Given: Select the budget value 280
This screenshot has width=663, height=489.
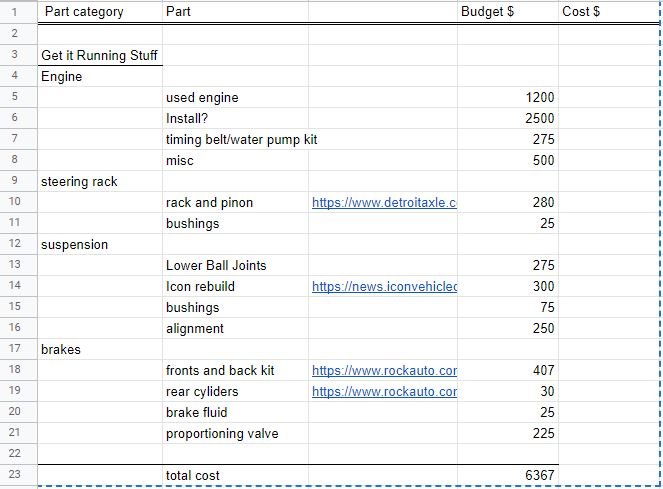Looking at the screenshot, I should click(x=508, y=202).
